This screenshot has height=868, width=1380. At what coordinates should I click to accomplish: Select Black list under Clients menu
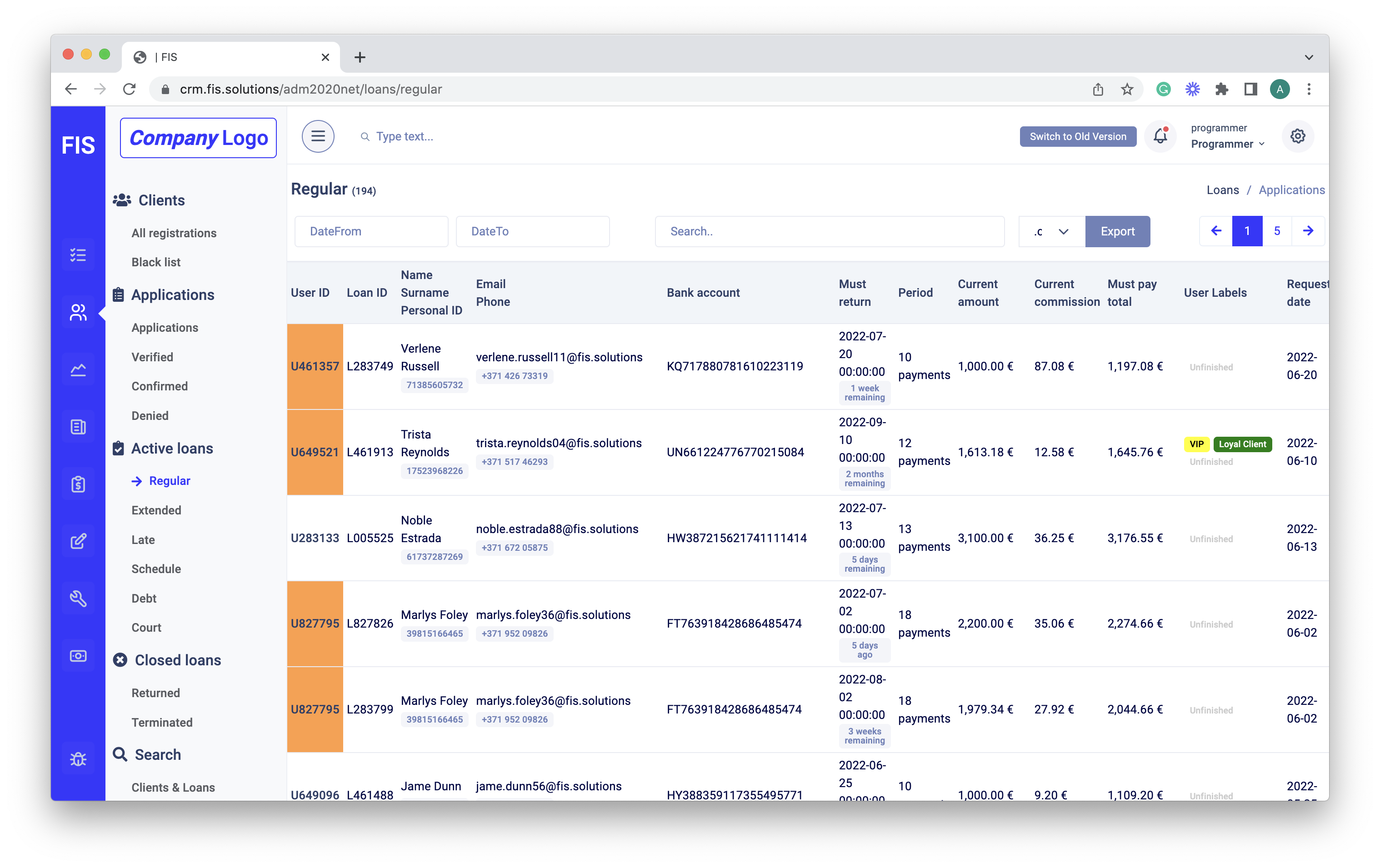click(x=156, y=262)
